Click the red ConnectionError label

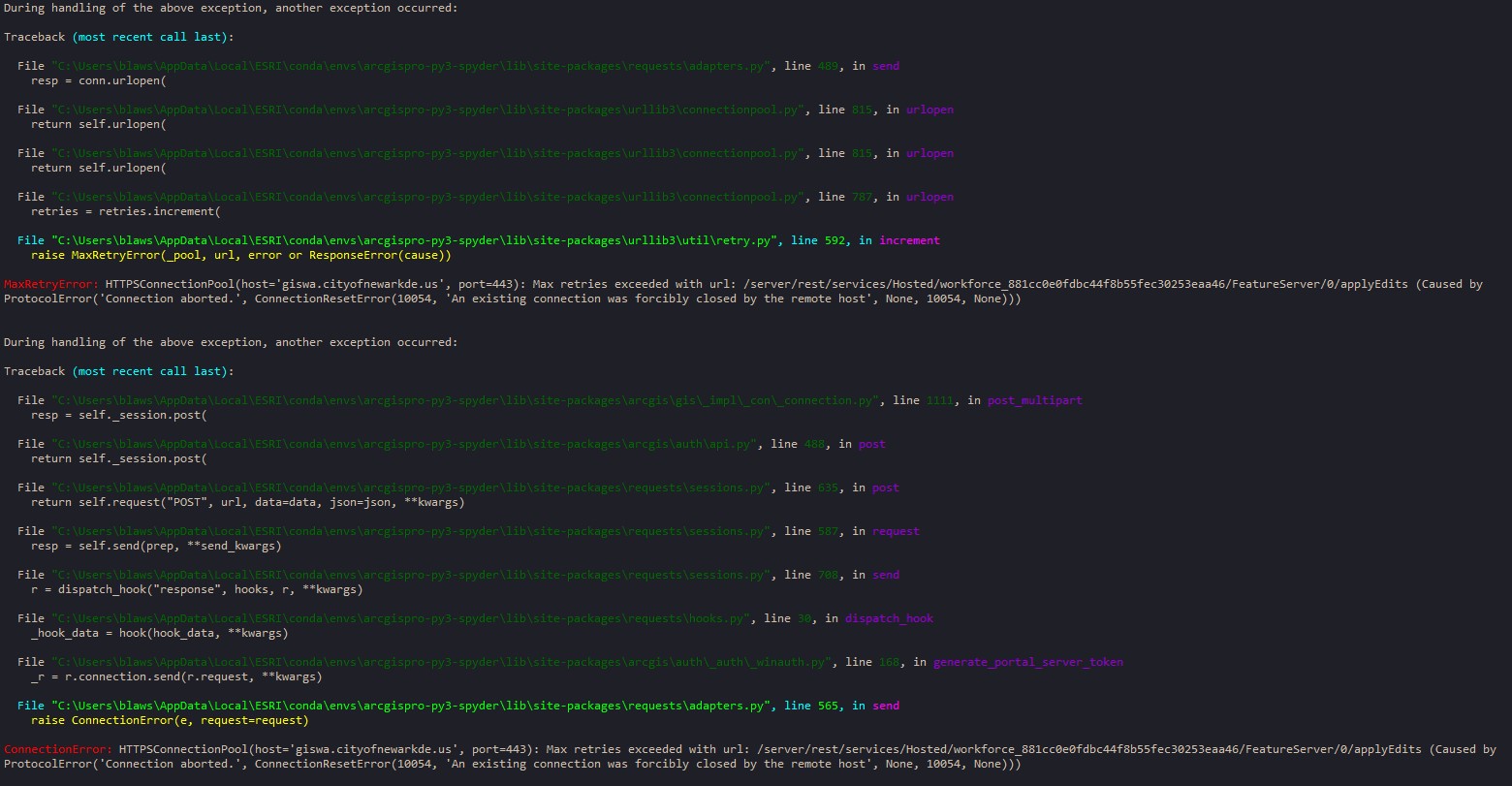[57, 749]
